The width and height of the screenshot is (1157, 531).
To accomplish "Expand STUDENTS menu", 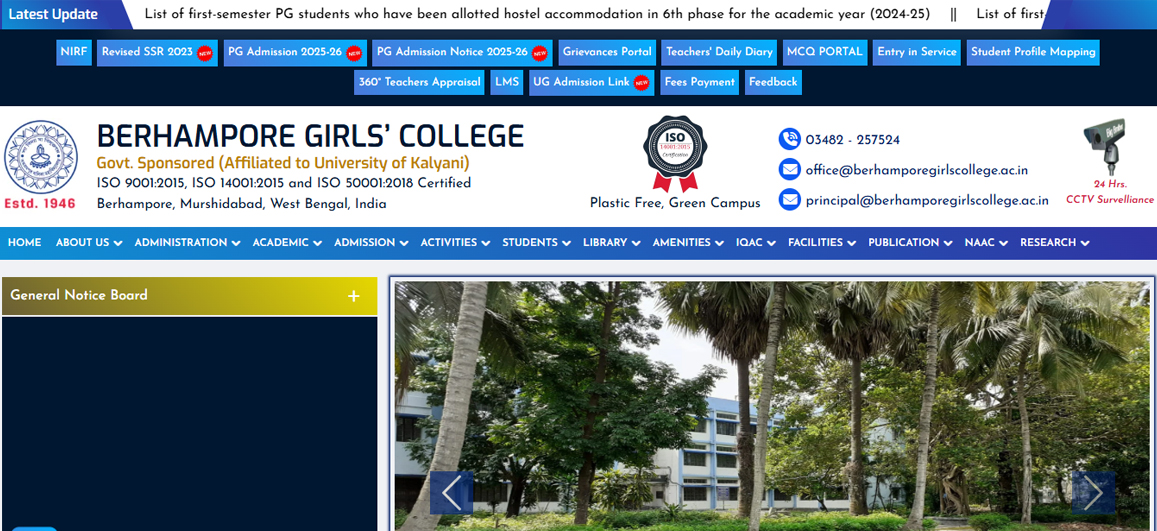I will [x=536, y=243].
